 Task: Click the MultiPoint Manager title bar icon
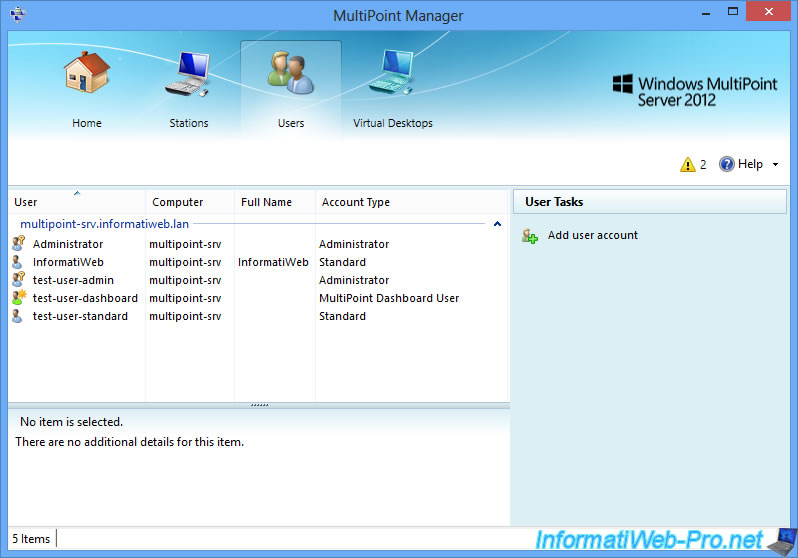(18, 16)
